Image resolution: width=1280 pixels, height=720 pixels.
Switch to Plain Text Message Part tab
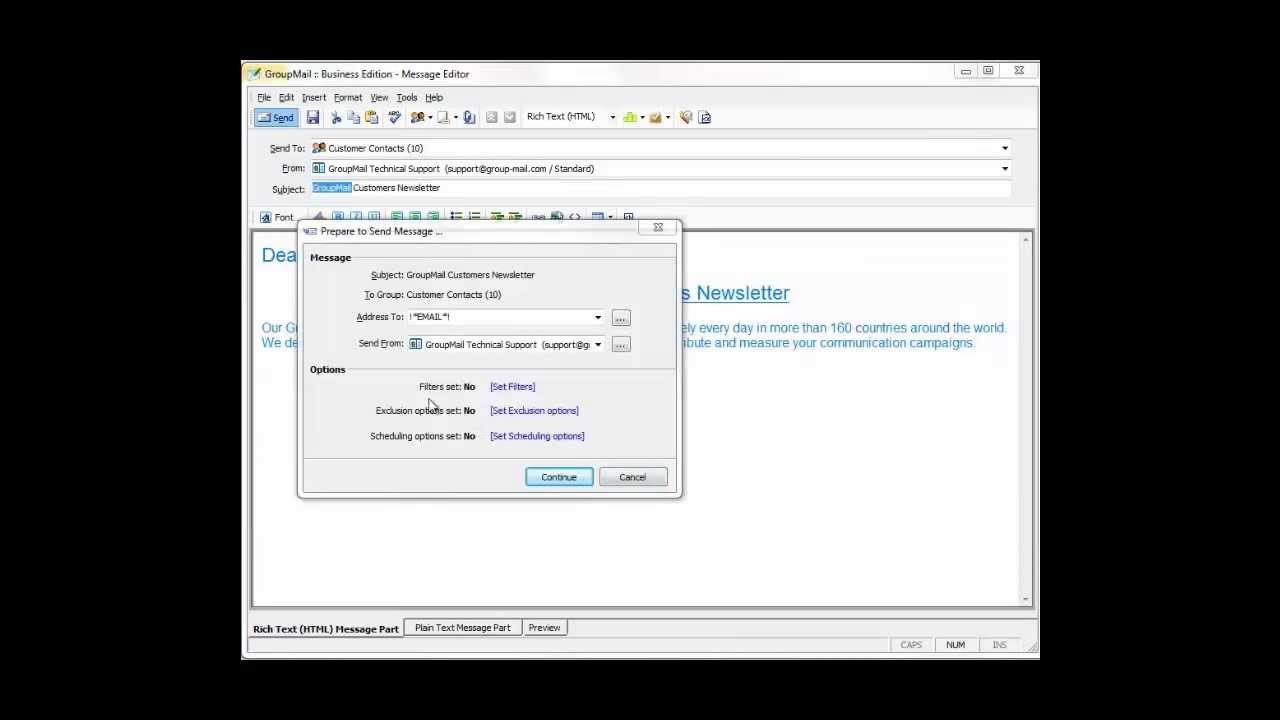click(x=462, y=628)
